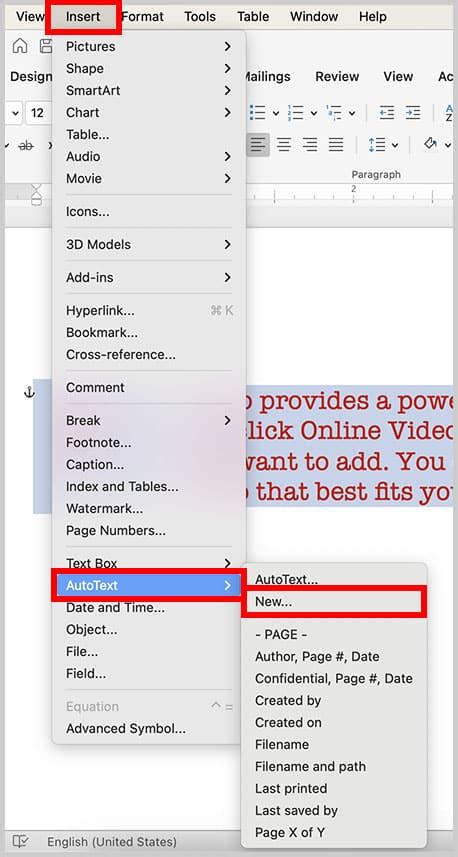Choose AutoText... in the submenu
458x857 pixels.
pyautogui.click(x=333, y=579)
